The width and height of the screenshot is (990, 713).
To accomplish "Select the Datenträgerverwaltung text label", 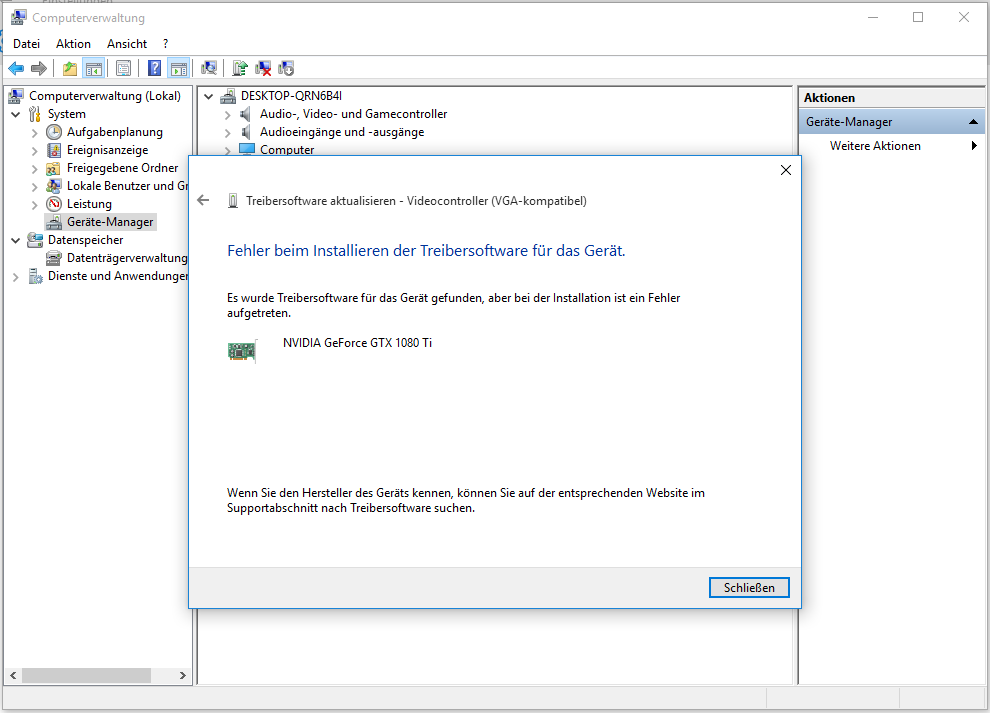I will coord(128,258).
